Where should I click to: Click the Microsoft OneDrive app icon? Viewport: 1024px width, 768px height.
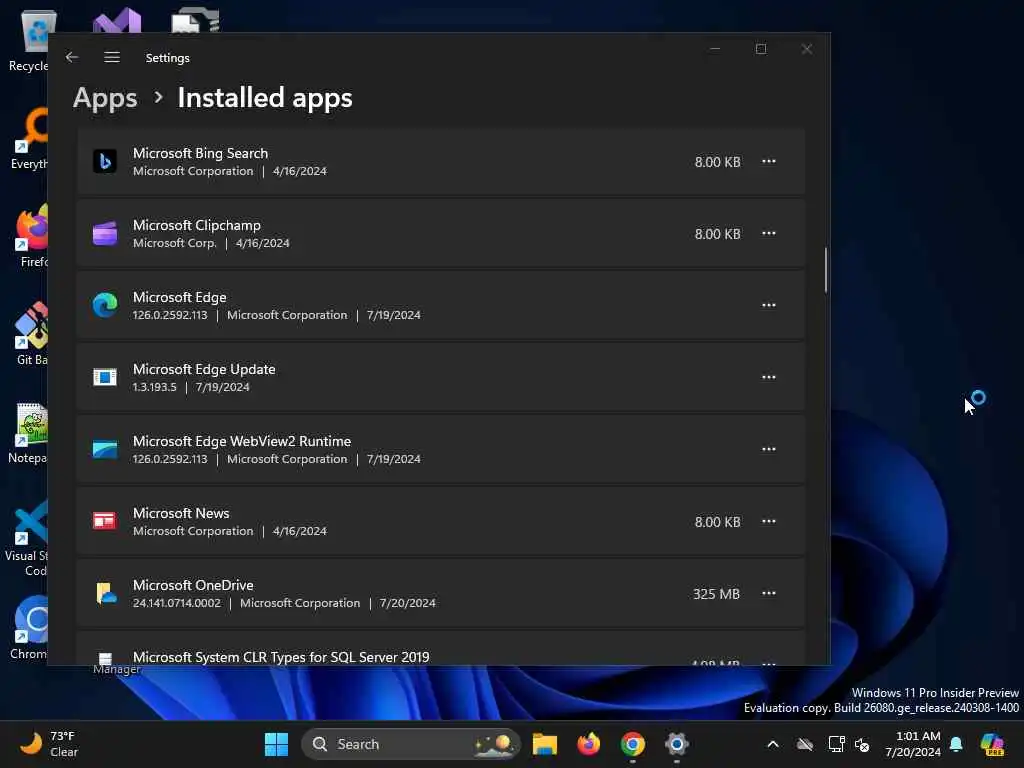[104, 593]
